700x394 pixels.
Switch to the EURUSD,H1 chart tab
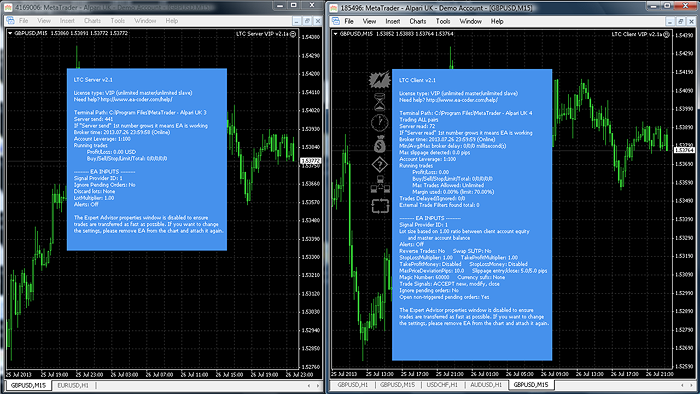coord(73,386)
